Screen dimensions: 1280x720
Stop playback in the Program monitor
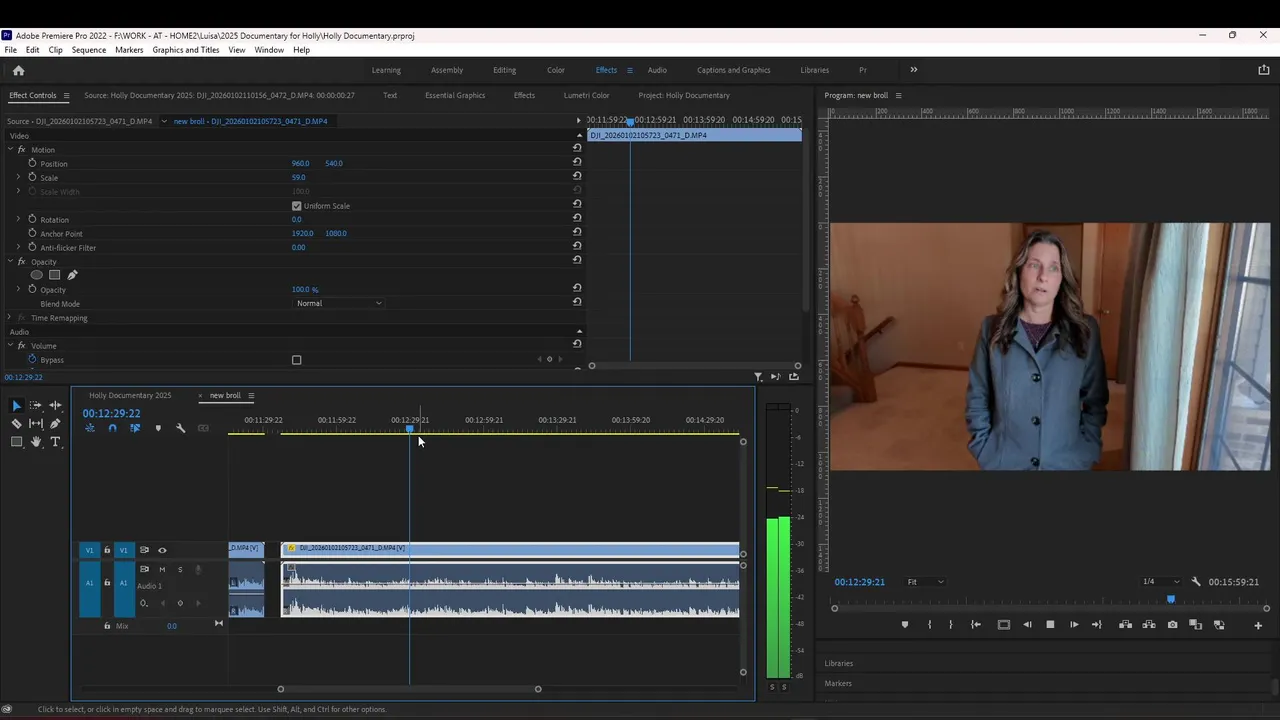click(x=1050, y=625)
